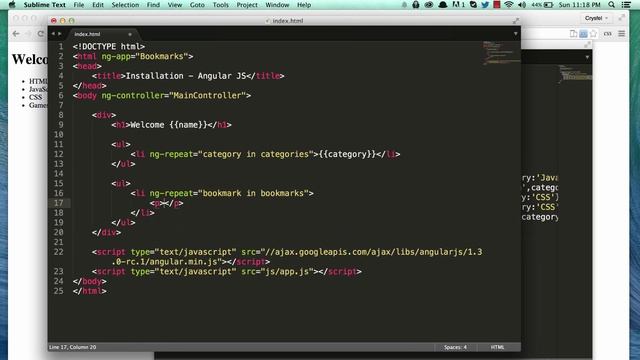Reload the page in the browser
This screenshot has height=360, width=640.
click(40, 34)
